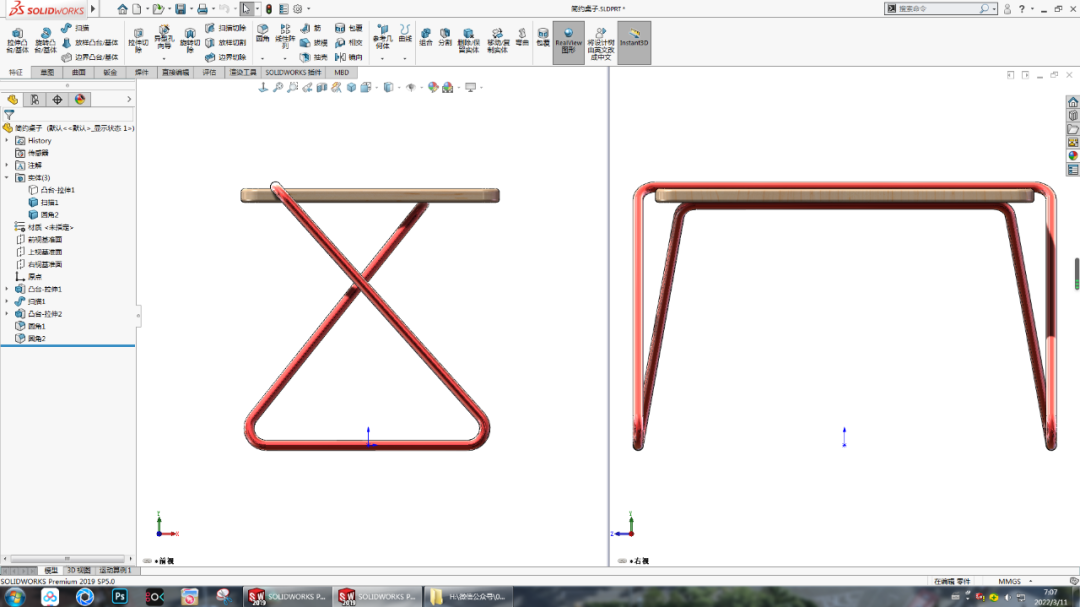Click the Edit Appearance color ball icon

[433, 88]
